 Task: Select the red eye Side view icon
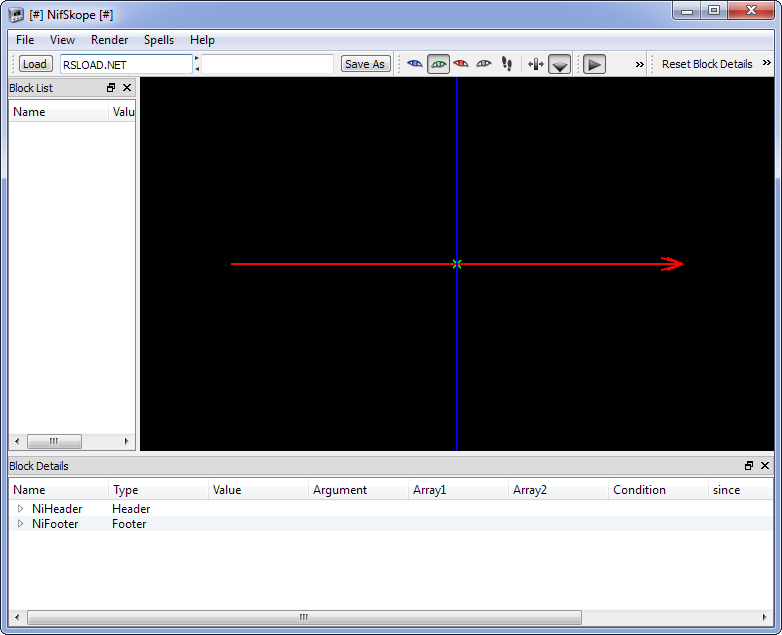tap(461, 64)
